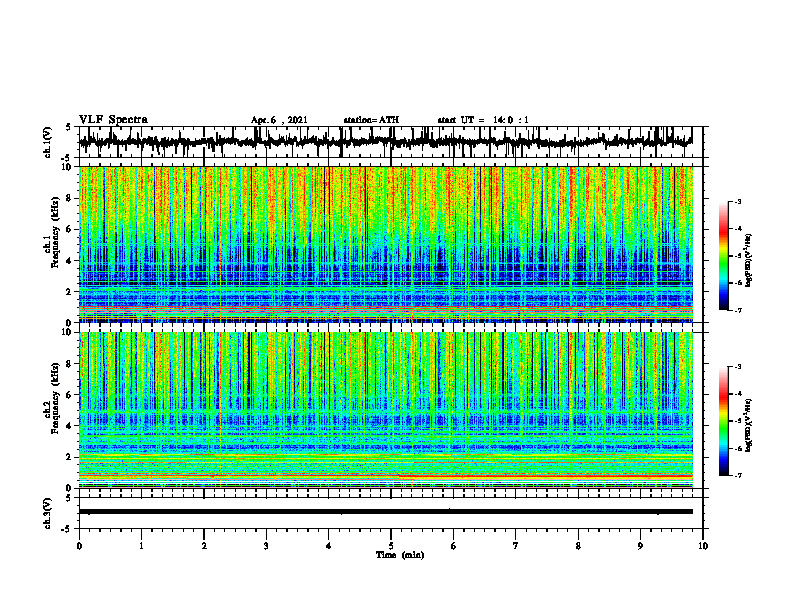
Task: Click the red band near 0.8 kHz in ch.2 spectrogram
Action: click(x=546, y=476)
